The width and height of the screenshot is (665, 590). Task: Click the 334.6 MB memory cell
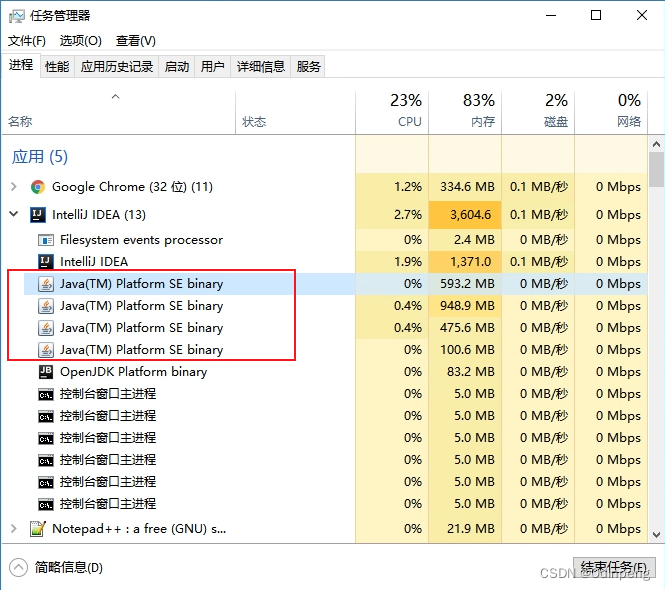[465, 187]
